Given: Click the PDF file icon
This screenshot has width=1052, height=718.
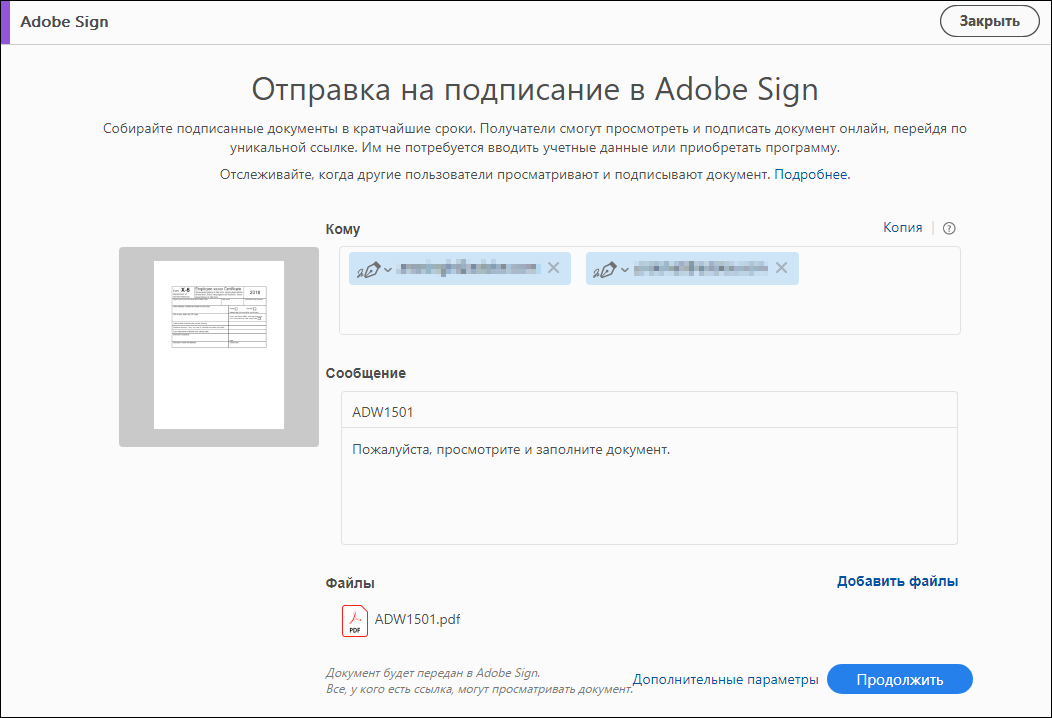Looking at the screenshot, I should [x=355, y=621].
